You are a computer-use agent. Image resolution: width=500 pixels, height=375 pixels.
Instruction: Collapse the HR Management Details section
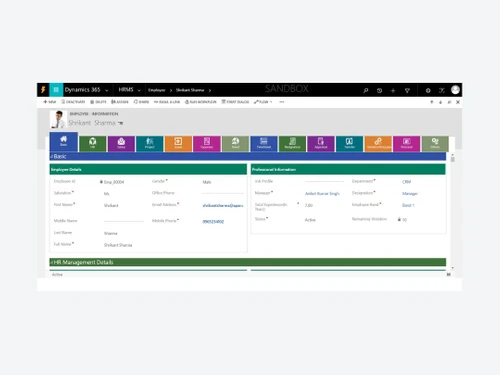248,262
